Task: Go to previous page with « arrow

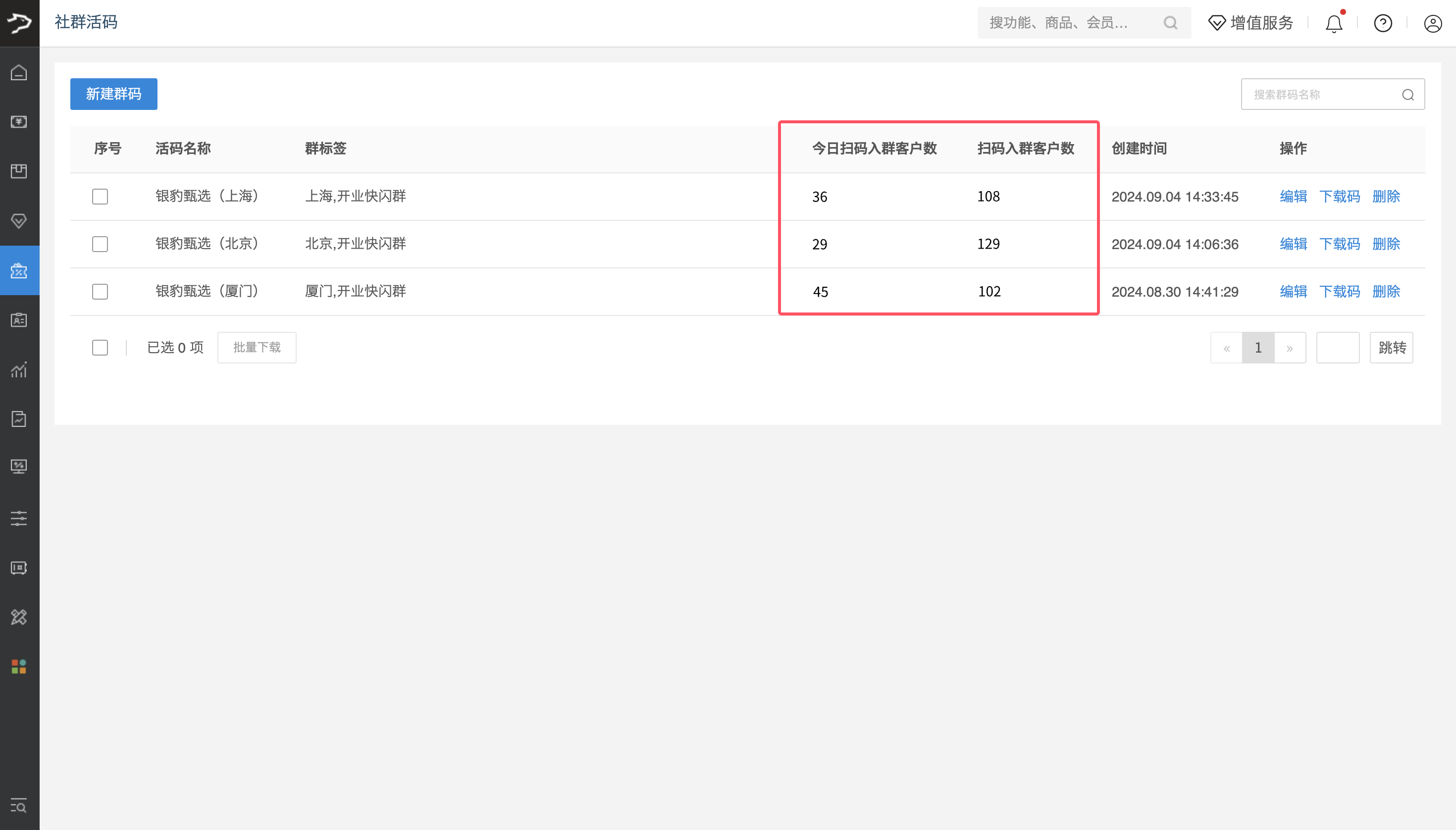Action: 1226,348
